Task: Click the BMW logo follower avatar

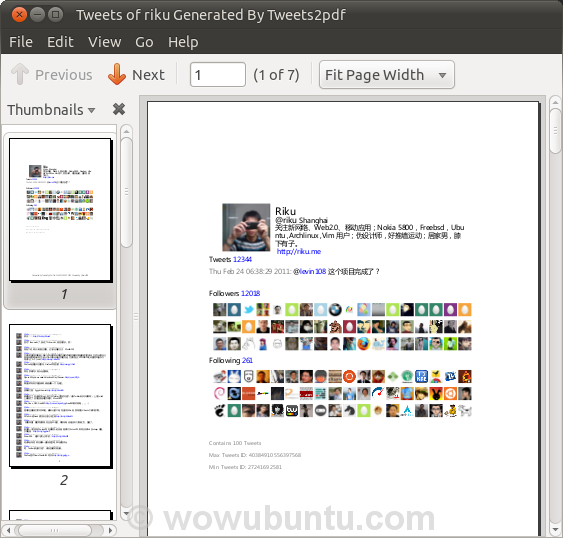Action: (335, 309)
